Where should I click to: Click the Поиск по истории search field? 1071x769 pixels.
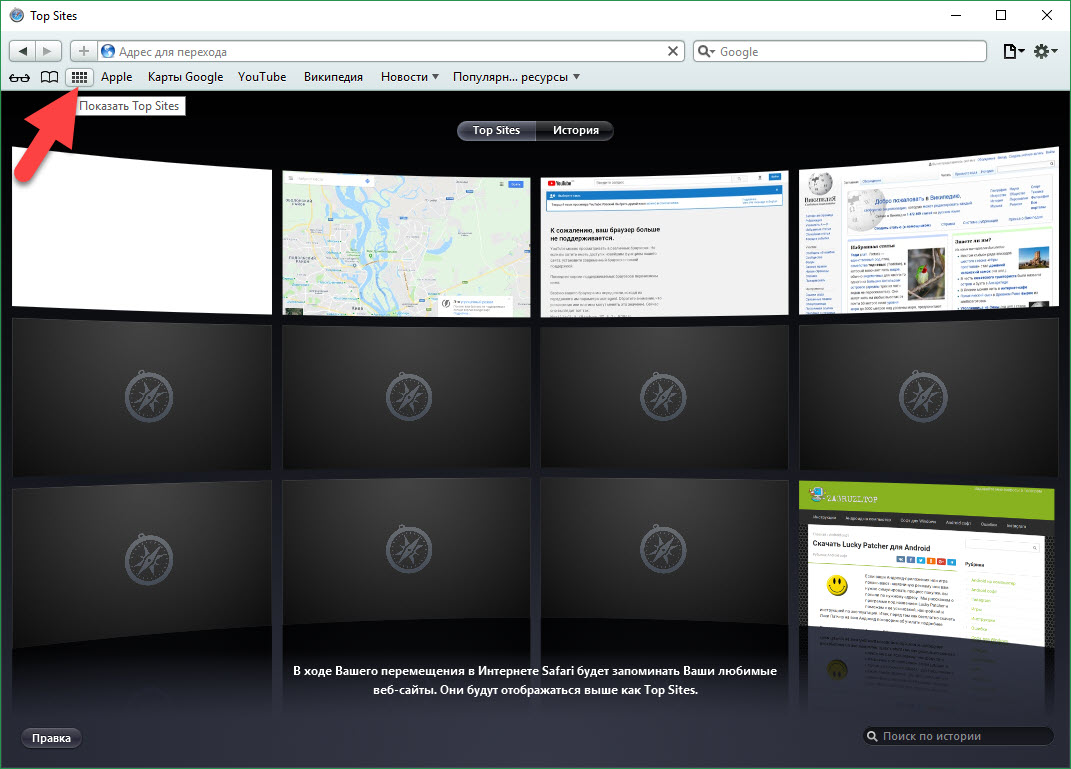click(960, 736)
